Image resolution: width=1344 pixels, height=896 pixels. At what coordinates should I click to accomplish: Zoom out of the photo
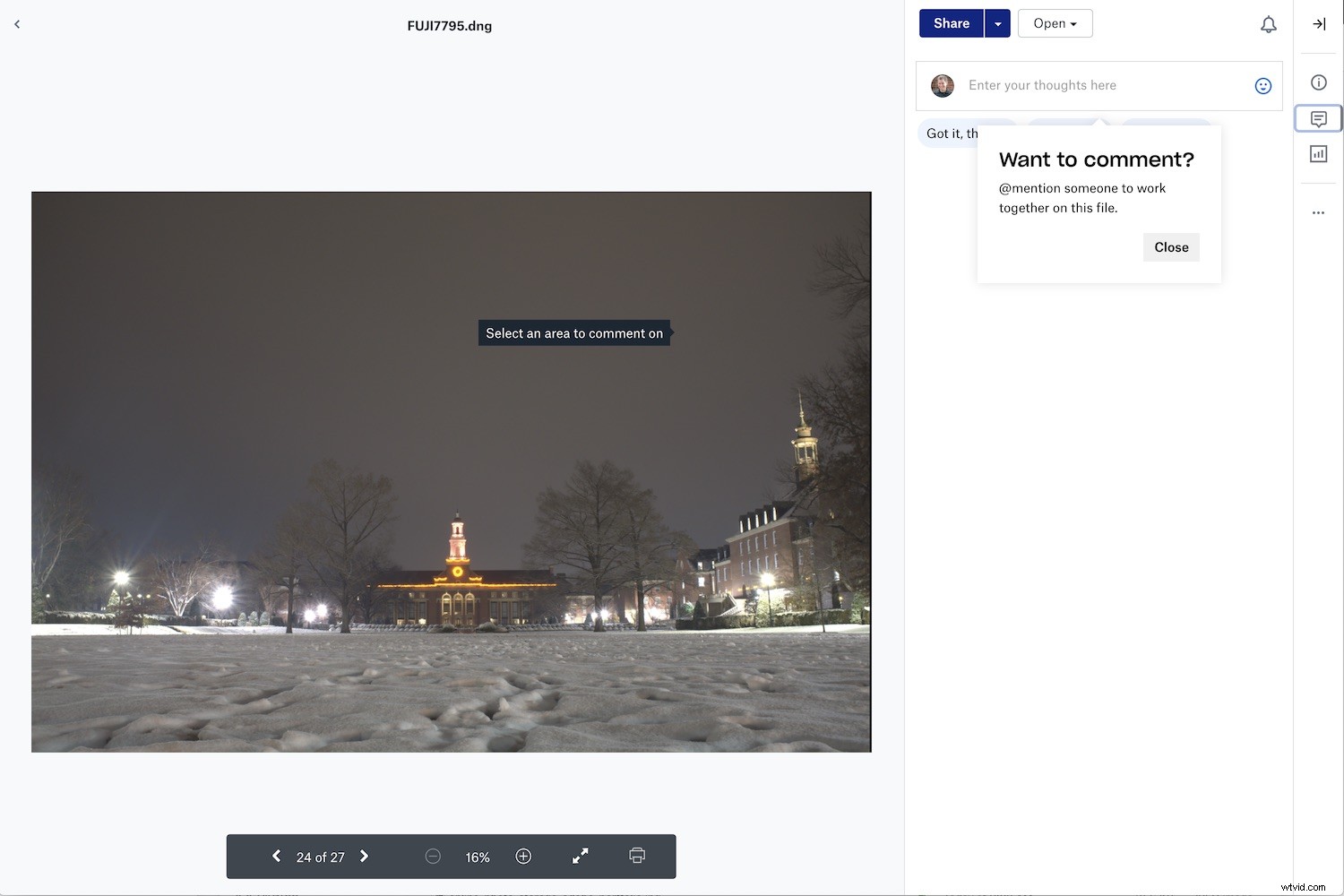(433, 856)
